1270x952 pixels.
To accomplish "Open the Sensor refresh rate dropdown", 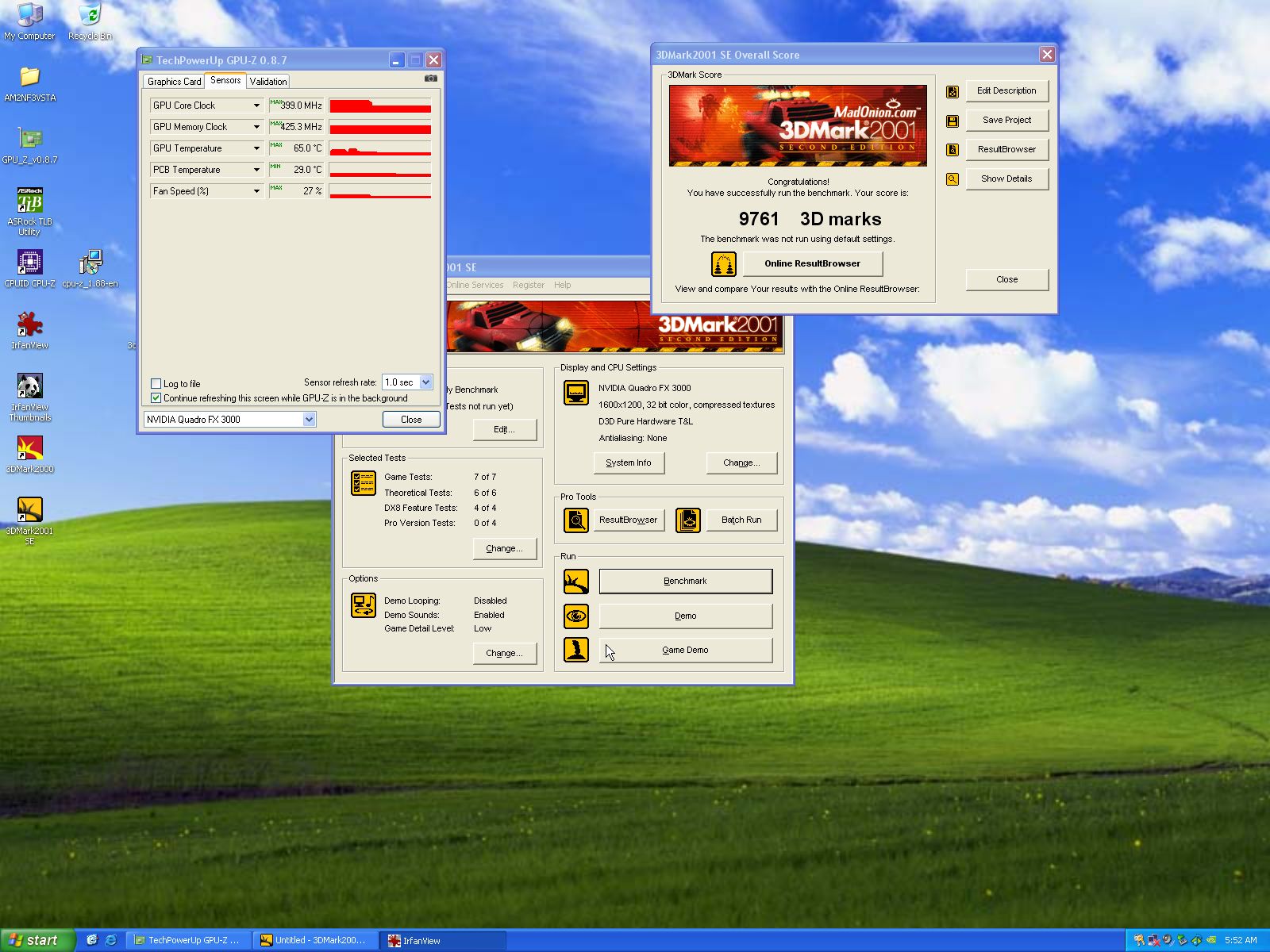I will pyautogui.click(x=426, y=382).
